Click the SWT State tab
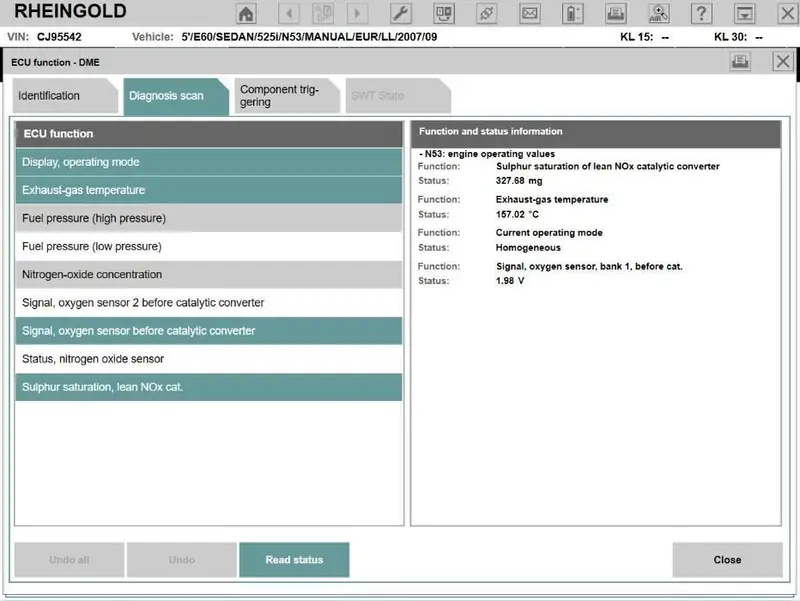Viewport: 800px width, 601px height. (x=398, y=96)
